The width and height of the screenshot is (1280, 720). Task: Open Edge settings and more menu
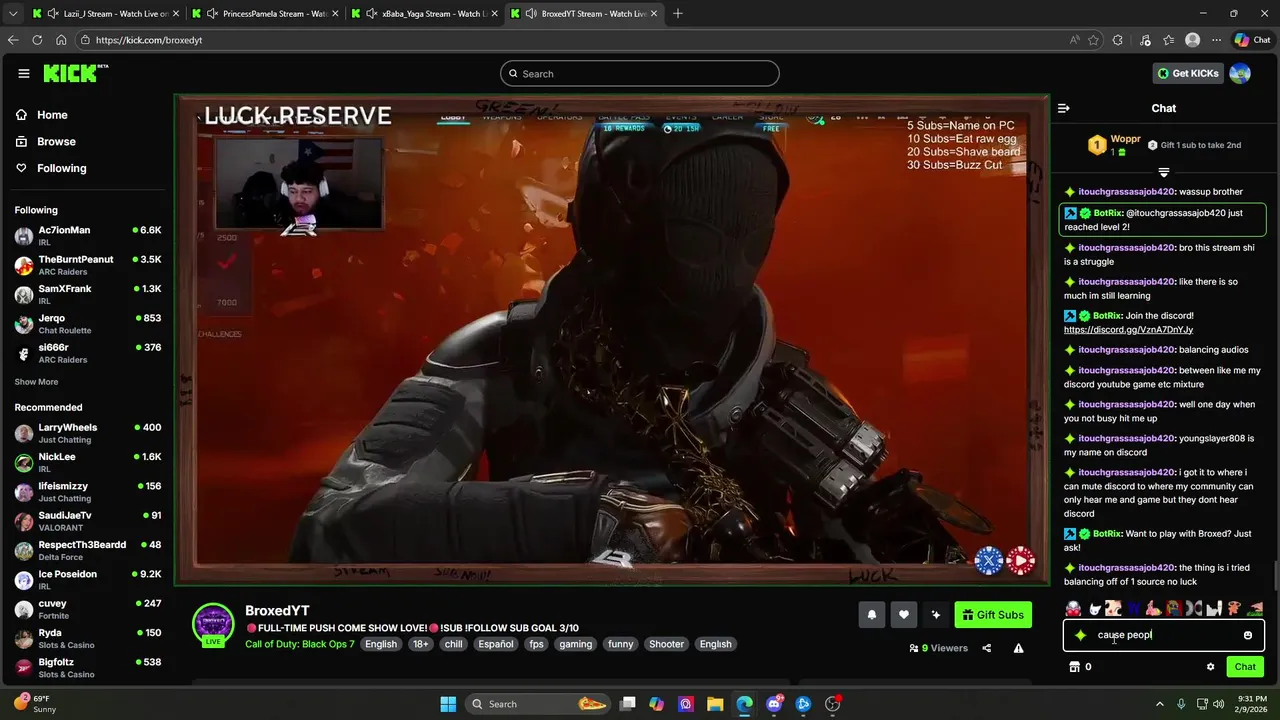point(1217,40)
